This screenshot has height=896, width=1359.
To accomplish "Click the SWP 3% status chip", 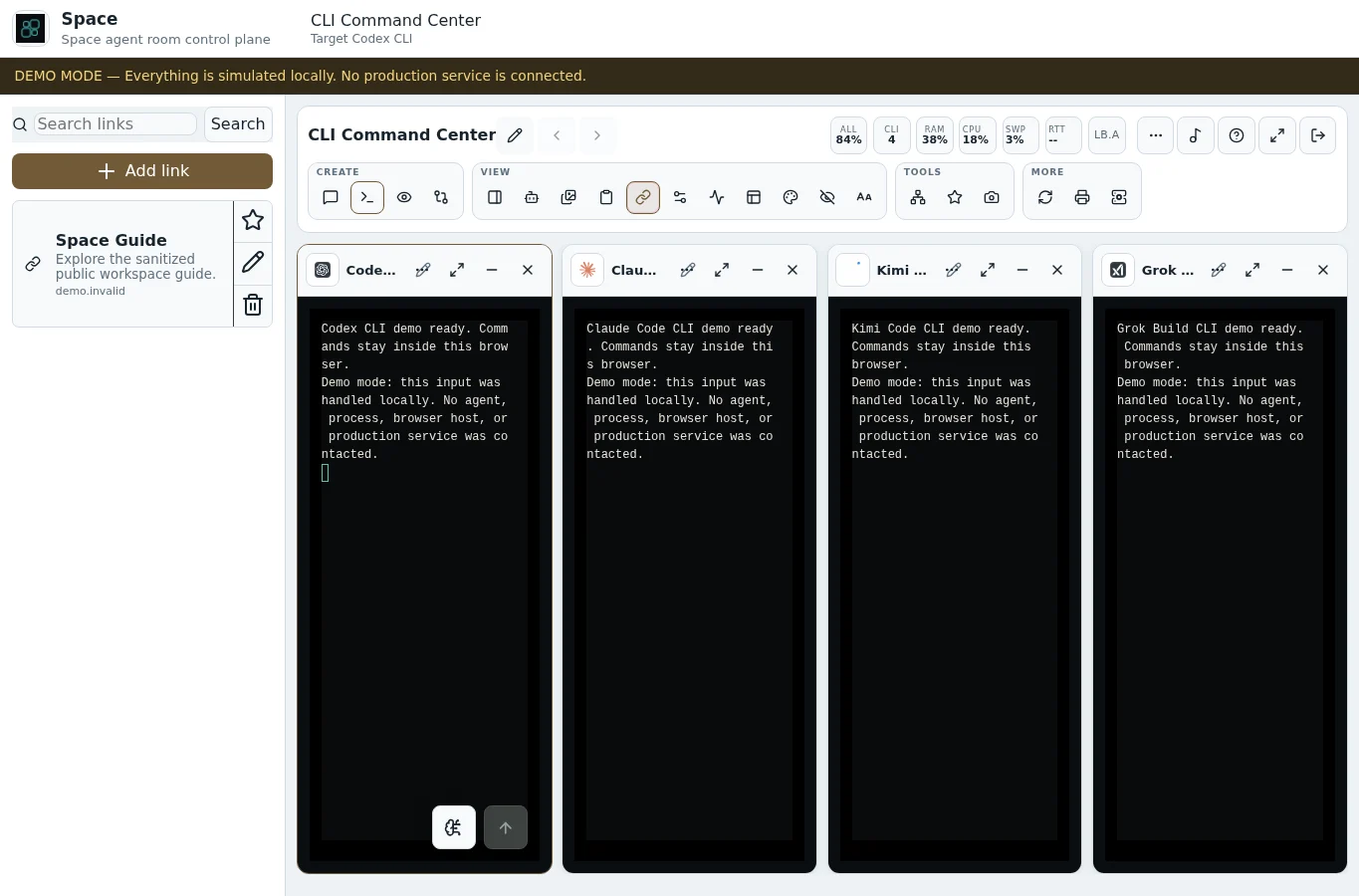I will tap(1019, 135).
